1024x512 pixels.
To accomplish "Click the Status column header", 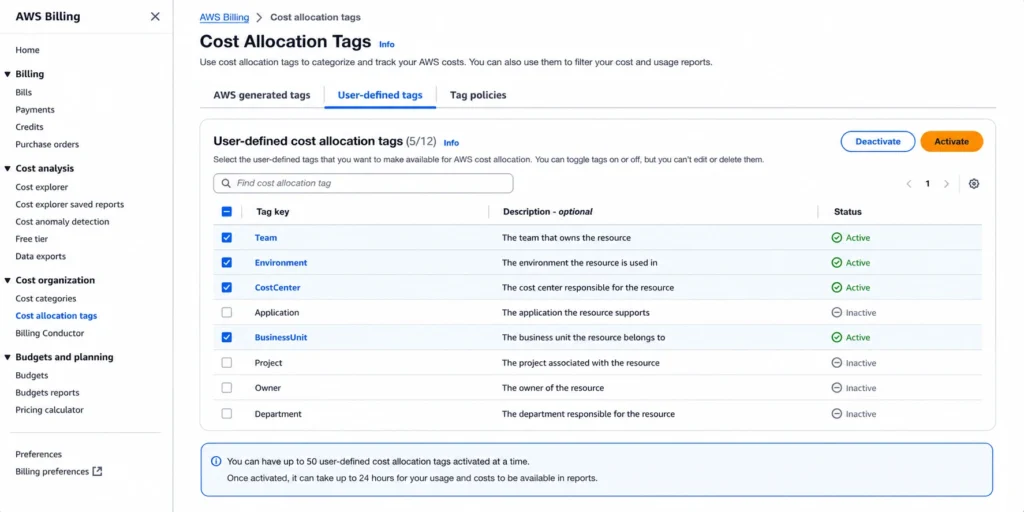I will (848, 212).
